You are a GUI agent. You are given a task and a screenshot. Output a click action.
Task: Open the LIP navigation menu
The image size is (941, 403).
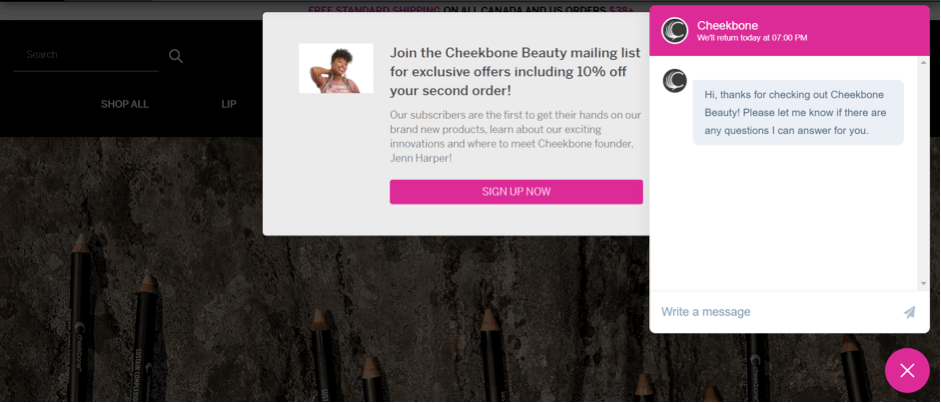[x=229, y=104]
